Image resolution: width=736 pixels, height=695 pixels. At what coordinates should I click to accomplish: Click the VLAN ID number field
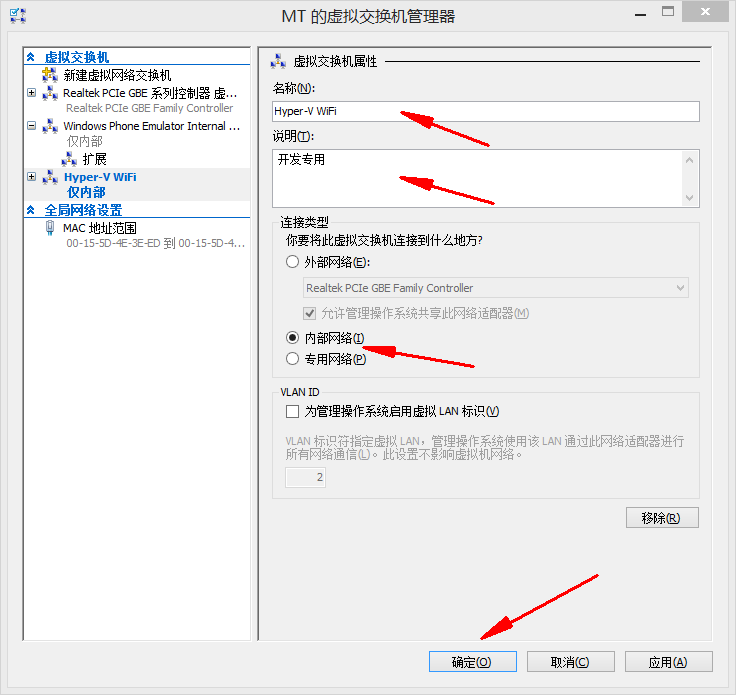(x=305, y=477)
